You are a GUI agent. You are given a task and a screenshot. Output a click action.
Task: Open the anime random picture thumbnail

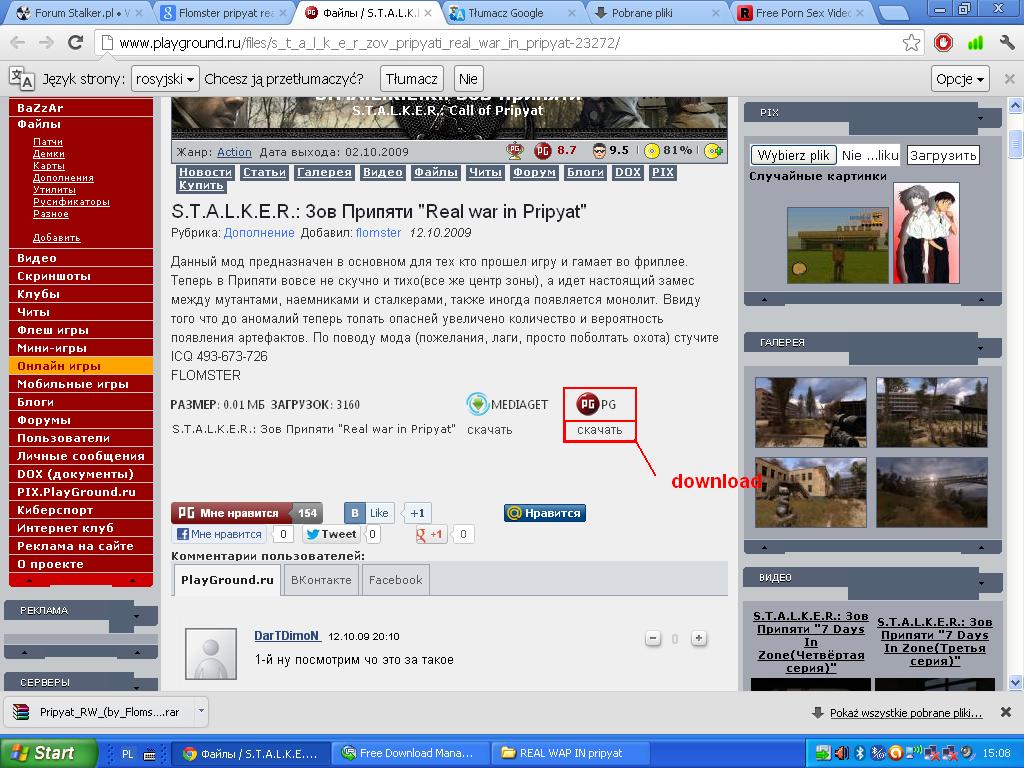[926, 232]
